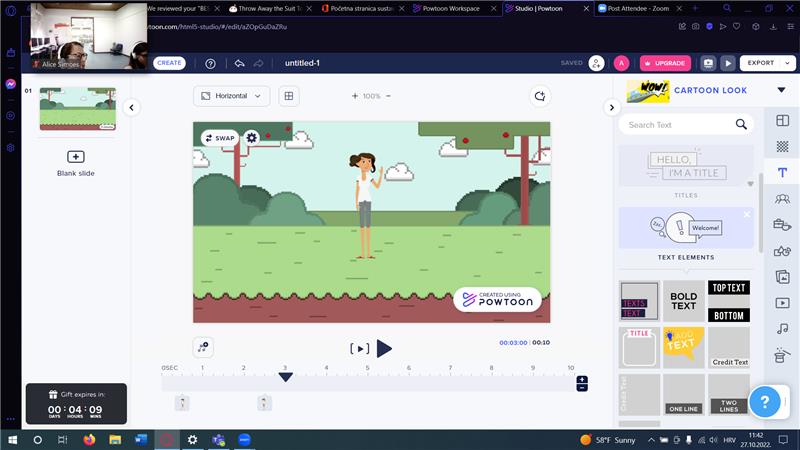
Task: Insert the TWO LINES text style
Action: tap(729, 394)
